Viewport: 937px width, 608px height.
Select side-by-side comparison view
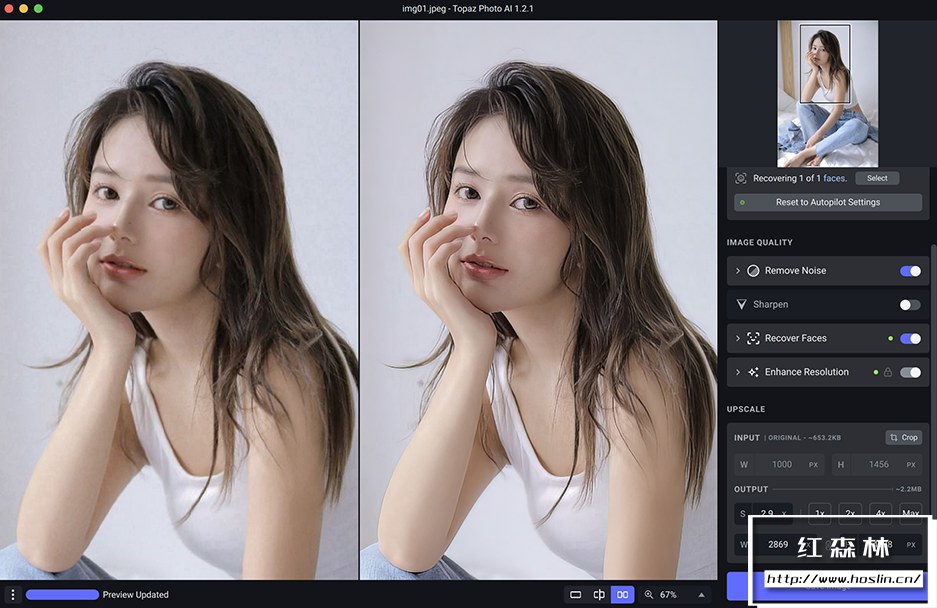click(x=622, y=594)
